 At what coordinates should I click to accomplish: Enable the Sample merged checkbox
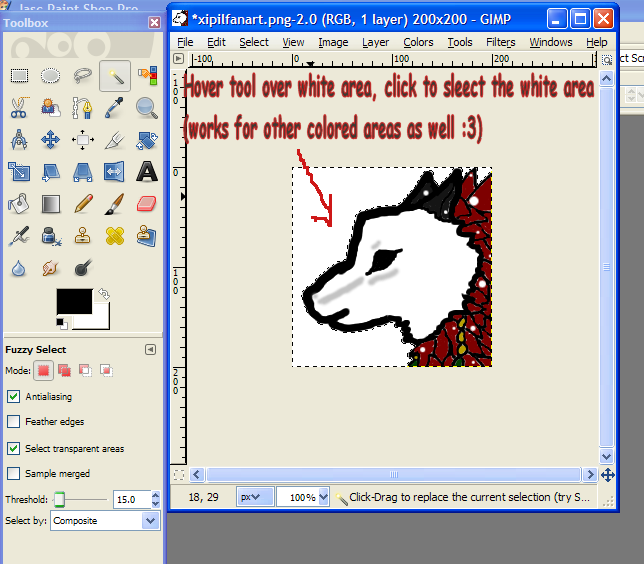click(x=14, y=474)
